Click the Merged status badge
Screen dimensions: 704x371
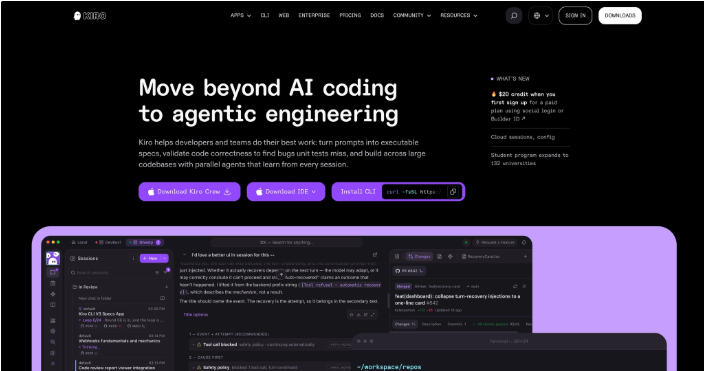click(x=403, y=286)
